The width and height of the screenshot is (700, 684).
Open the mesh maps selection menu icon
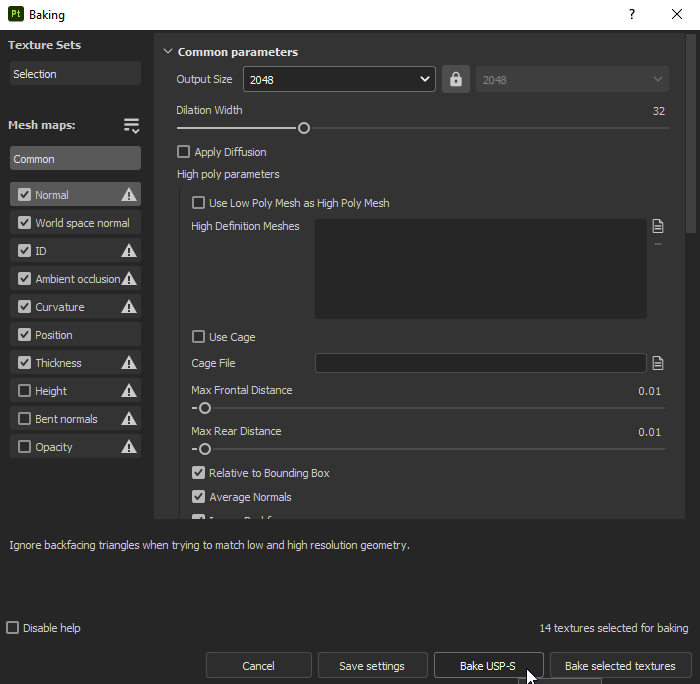point(132,125)
